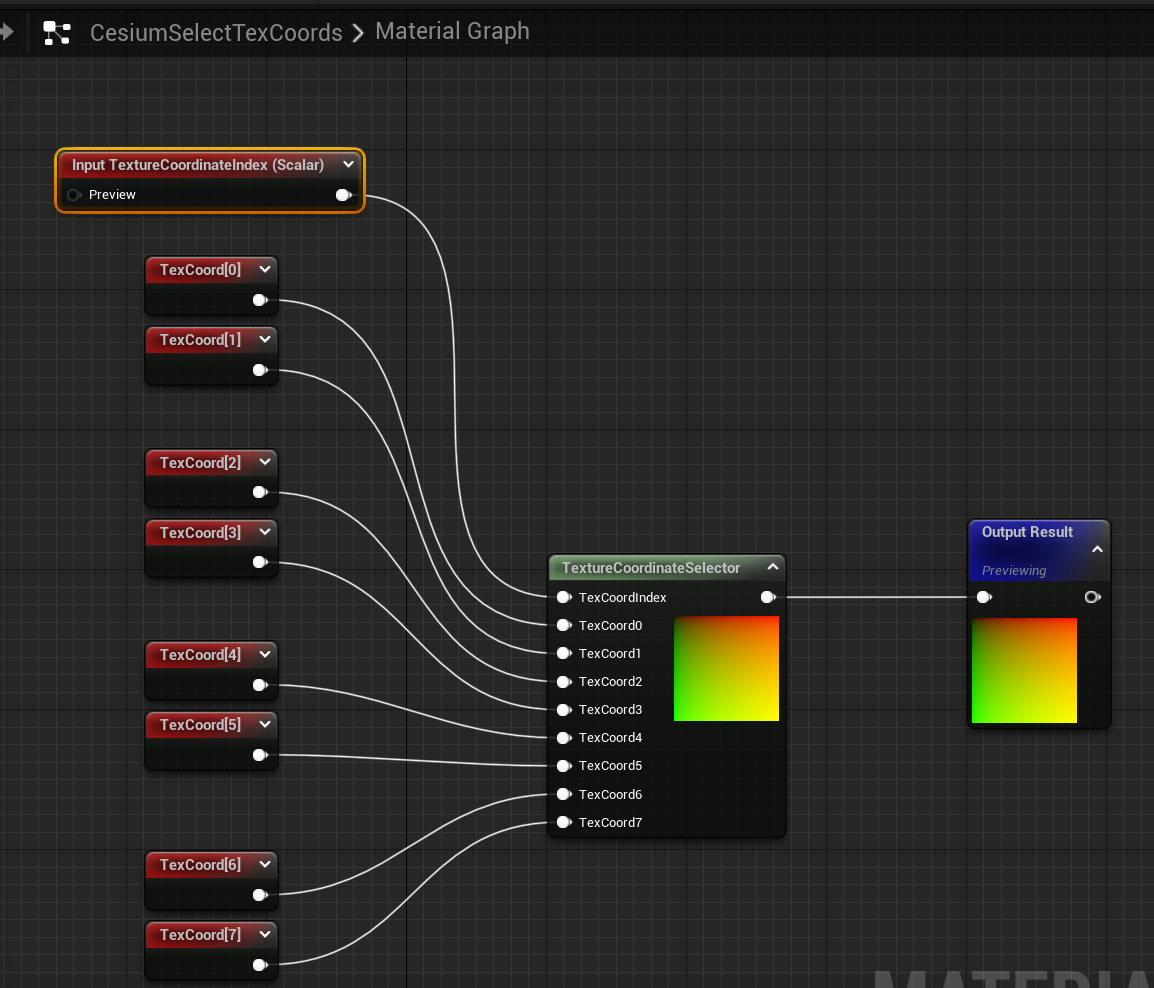Click the TexCoord7 input pin on the selector node
Viewport: 1154px width, 988px height.
coord(564,822)
